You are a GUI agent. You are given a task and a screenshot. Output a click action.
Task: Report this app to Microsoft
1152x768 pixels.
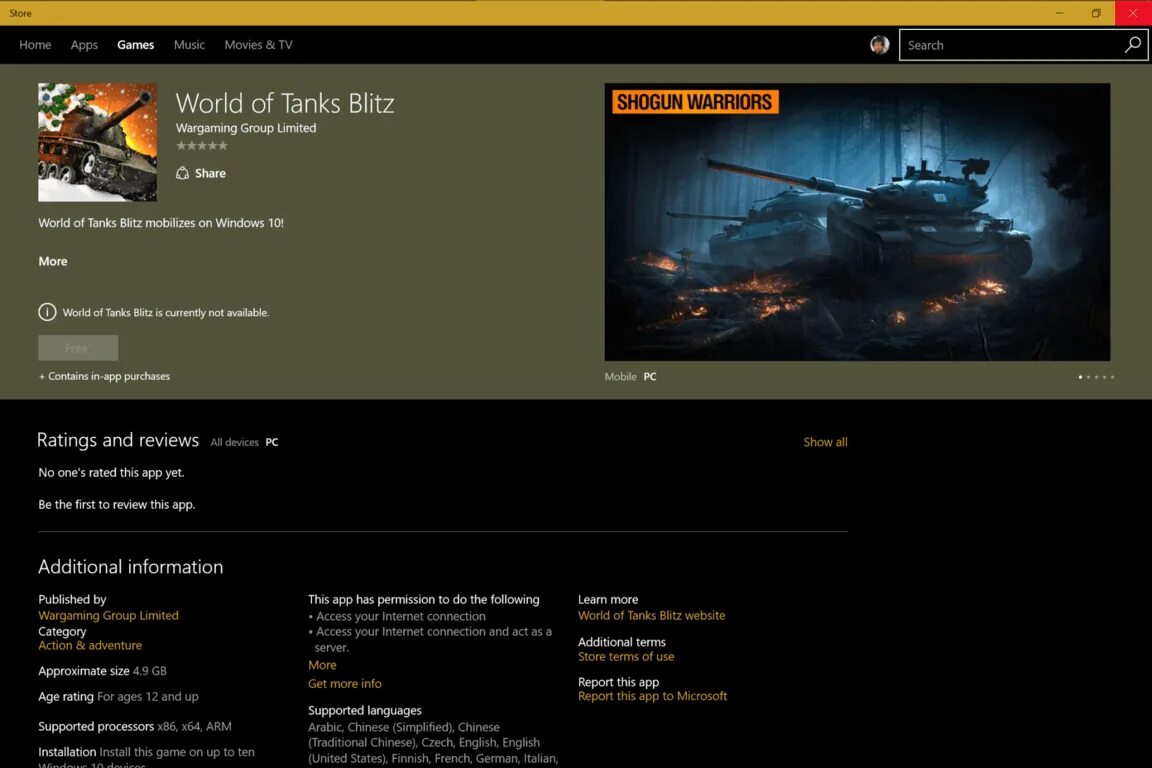coord(652,695)
